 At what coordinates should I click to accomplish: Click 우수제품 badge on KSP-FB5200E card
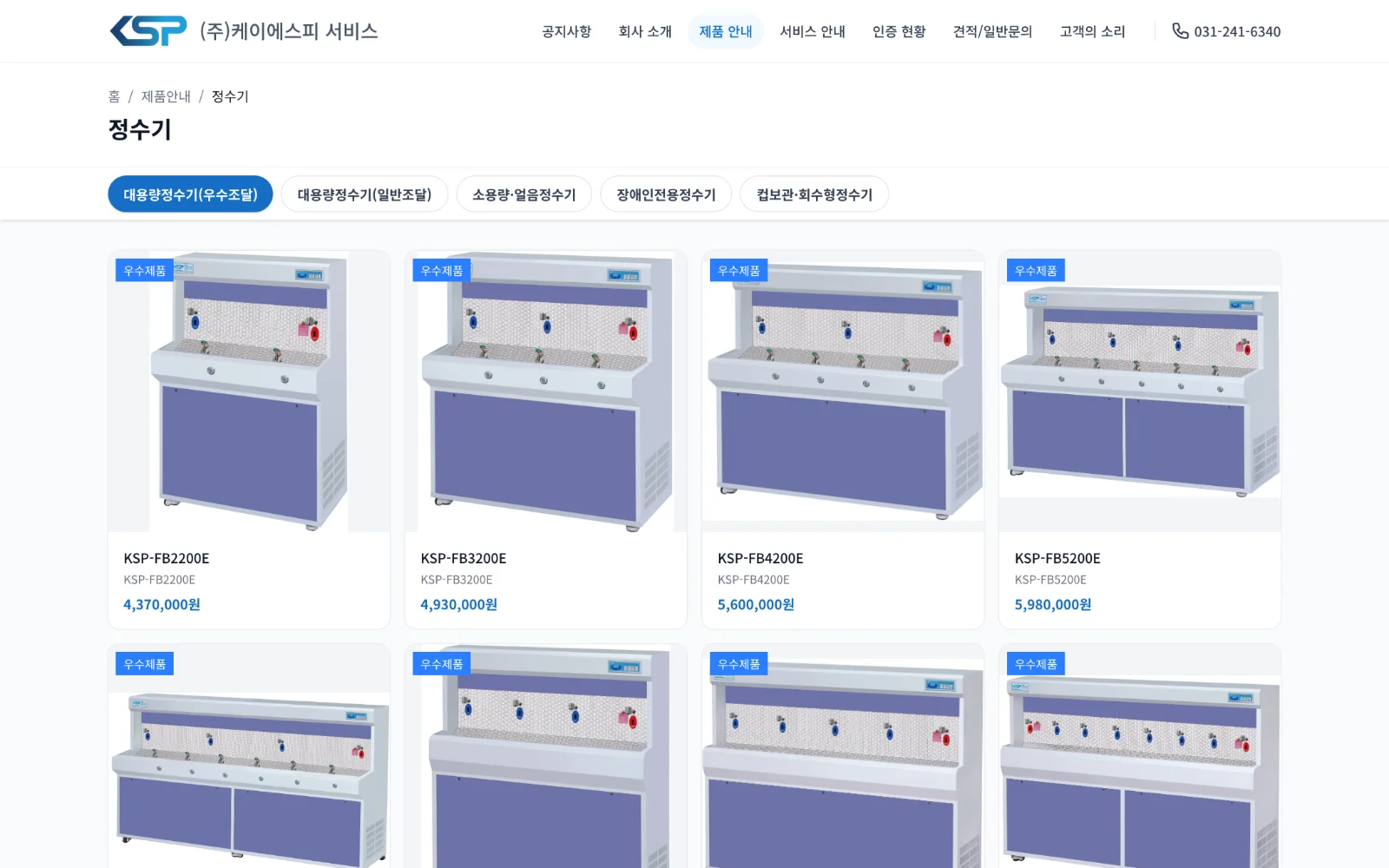tap(1036, 271)
